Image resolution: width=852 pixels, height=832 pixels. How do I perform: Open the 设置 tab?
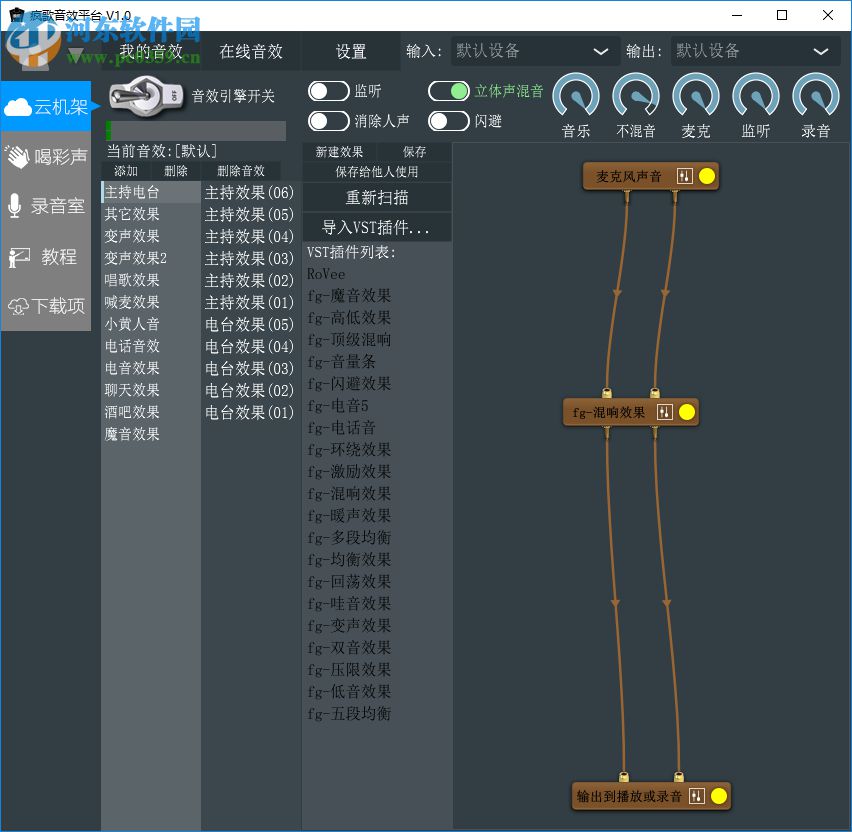point(350,50)
